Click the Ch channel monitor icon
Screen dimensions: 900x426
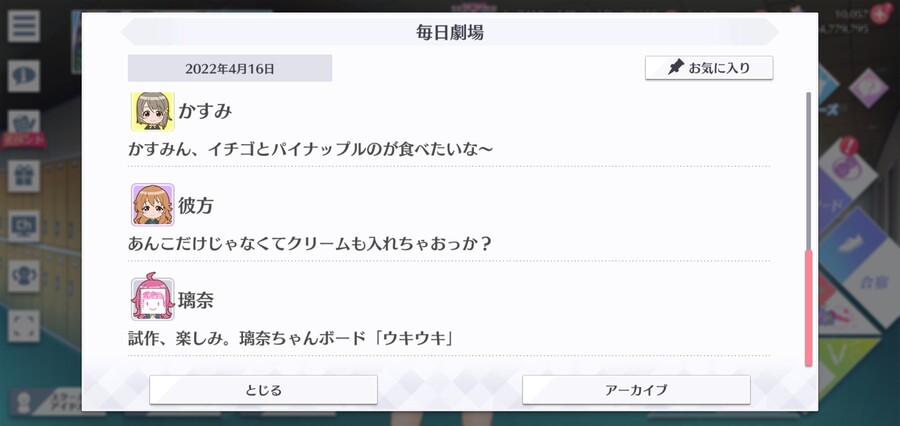point(24,226)
